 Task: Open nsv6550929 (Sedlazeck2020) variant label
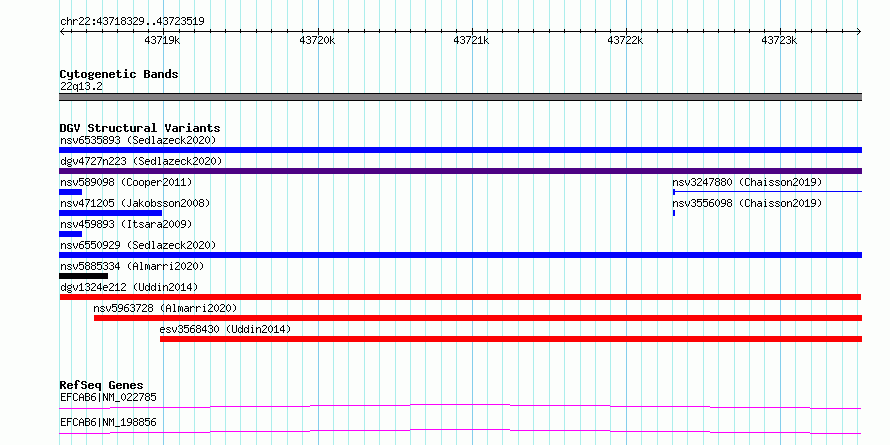click(138, 245)
